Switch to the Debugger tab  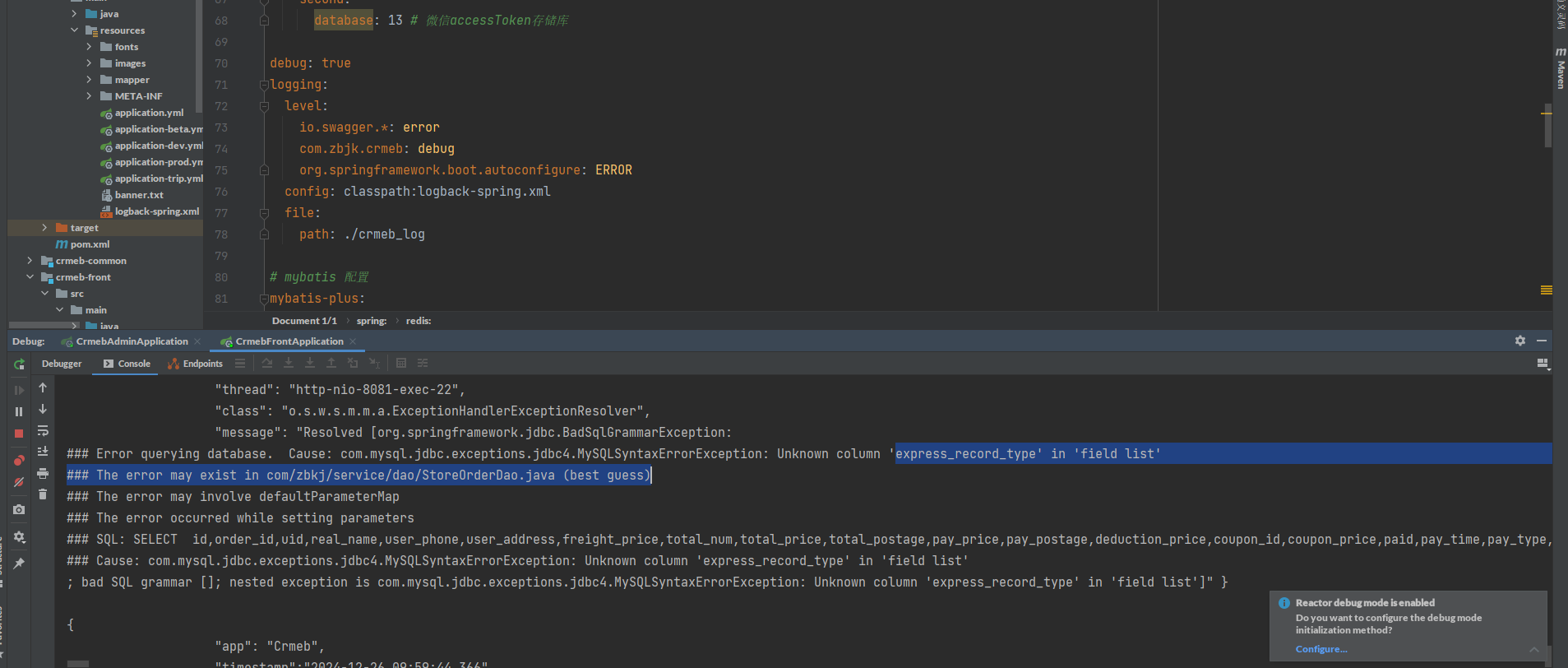click(x=62, y=364)
